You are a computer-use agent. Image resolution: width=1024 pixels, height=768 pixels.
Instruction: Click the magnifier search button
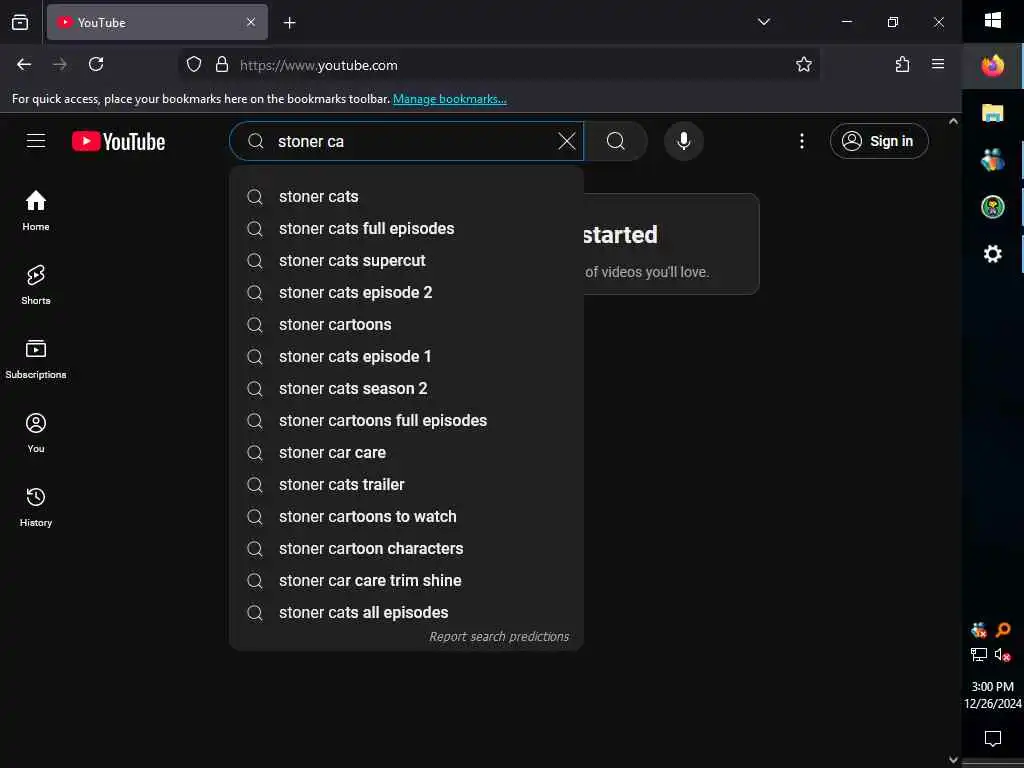[x=616, y=141]
